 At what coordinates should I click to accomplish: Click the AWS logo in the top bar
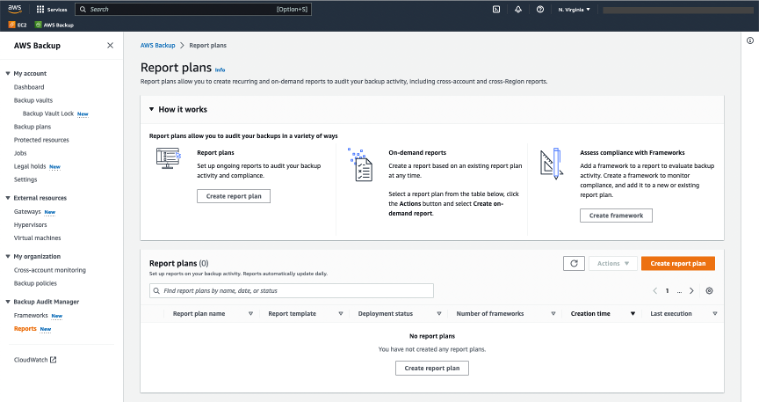click(15, 9)
